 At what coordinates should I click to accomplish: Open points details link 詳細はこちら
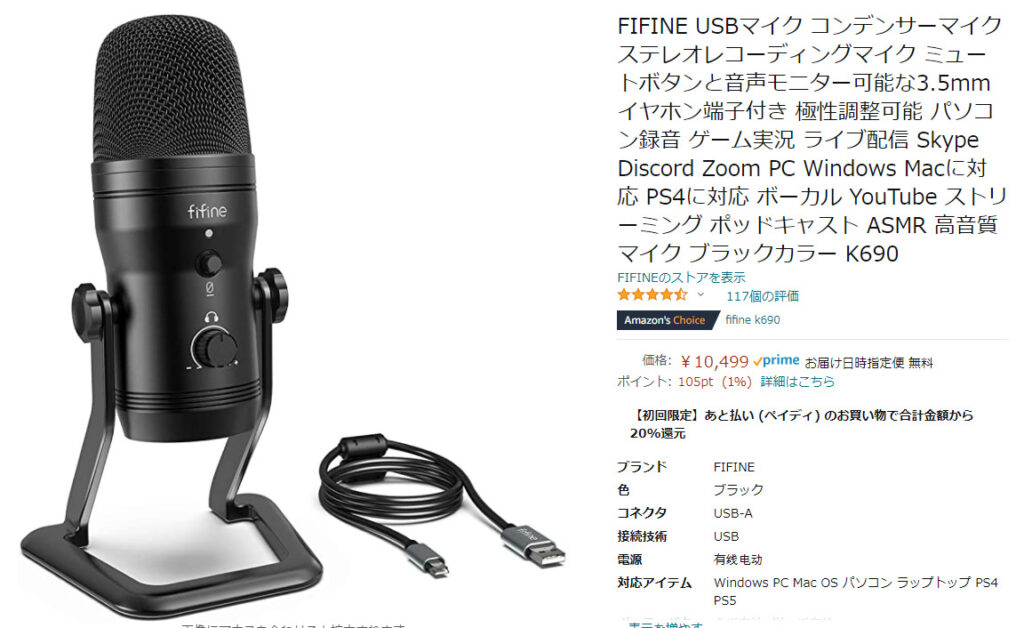coord(797,382)
